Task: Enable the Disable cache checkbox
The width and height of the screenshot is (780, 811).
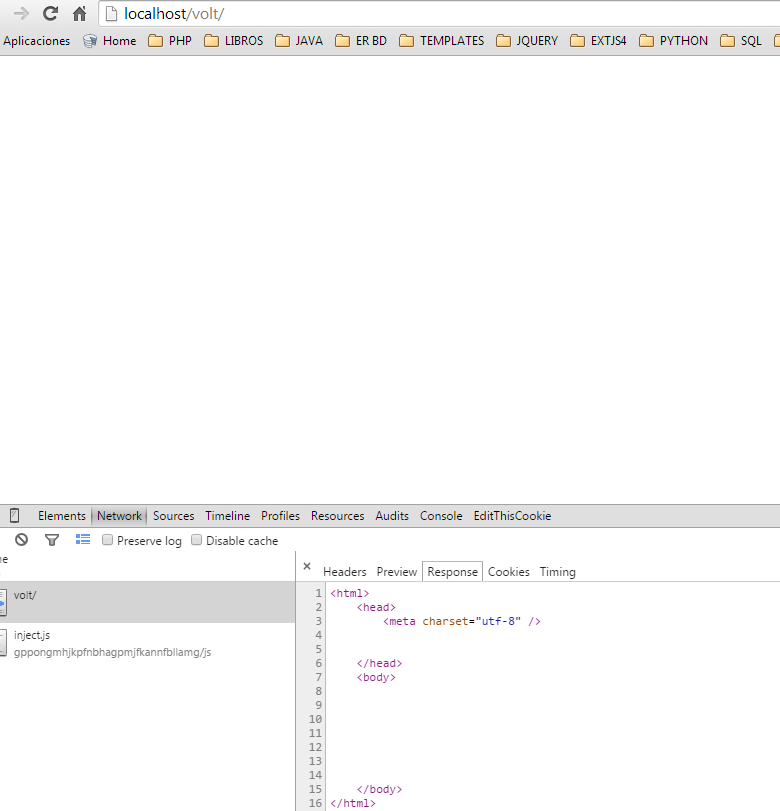Action: pos(197,541)
